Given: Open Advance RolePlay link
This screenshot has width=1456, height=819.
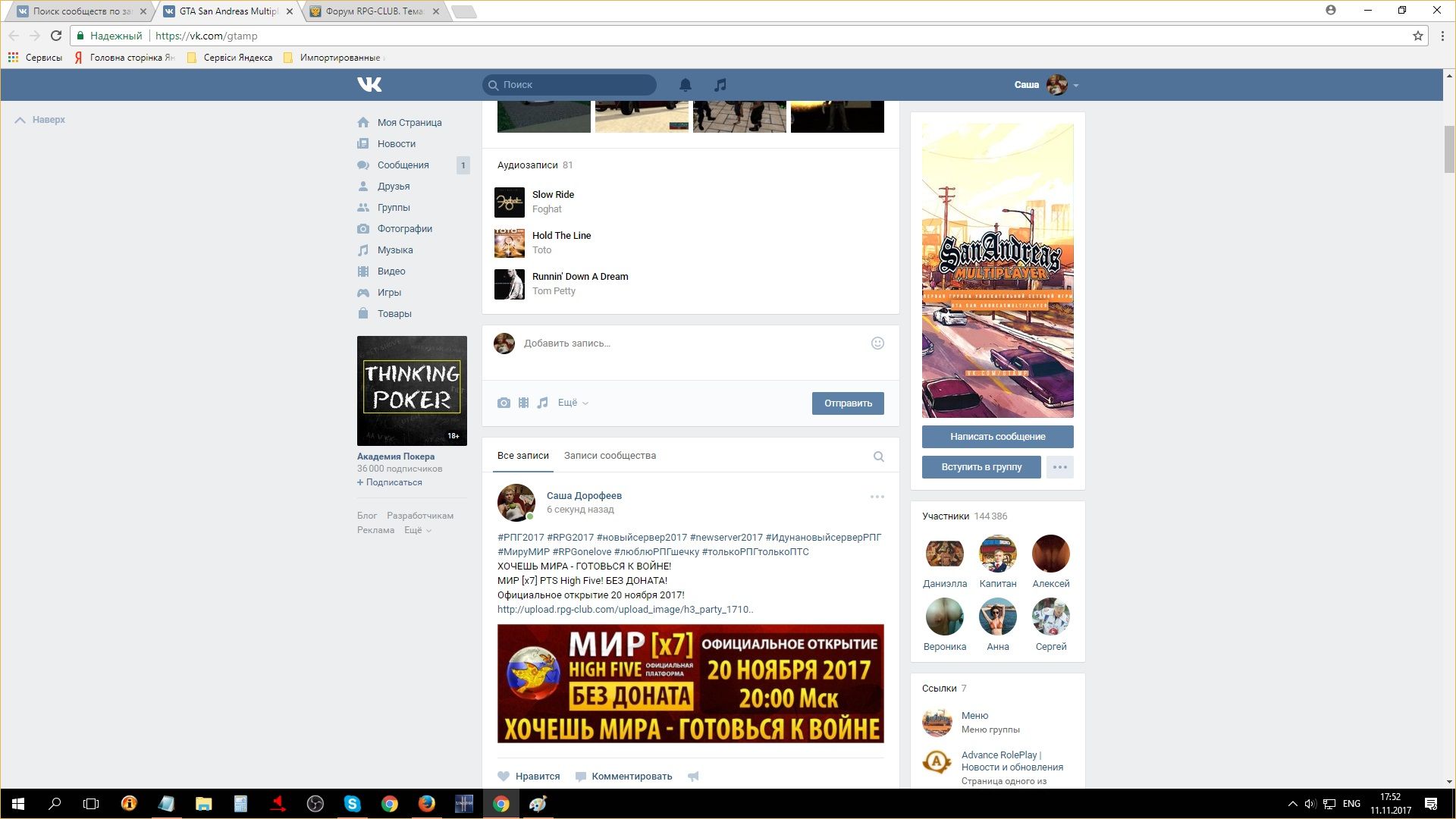Looking at the screenshot, I should pos(1012,761).
